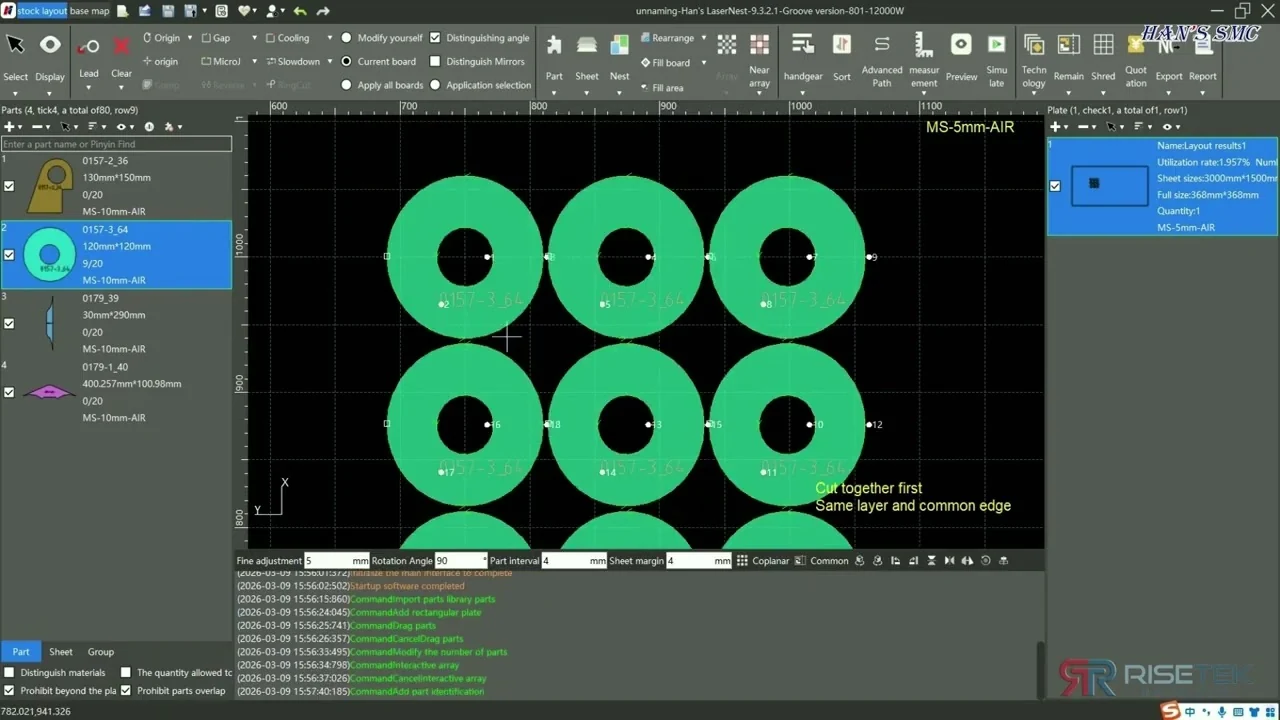Click the Shred grid icon

pos(1103,45)
